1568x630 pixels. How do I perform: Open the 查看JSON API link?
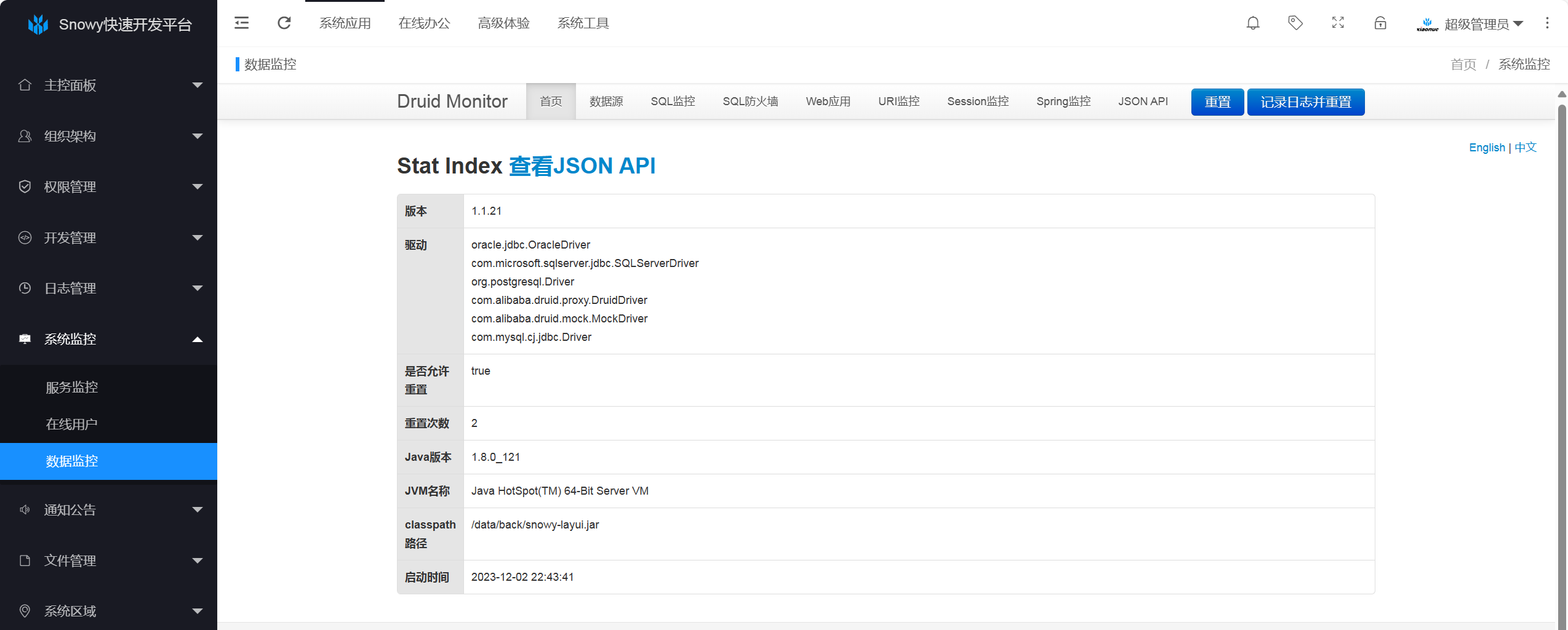click(x=582, y=166)
